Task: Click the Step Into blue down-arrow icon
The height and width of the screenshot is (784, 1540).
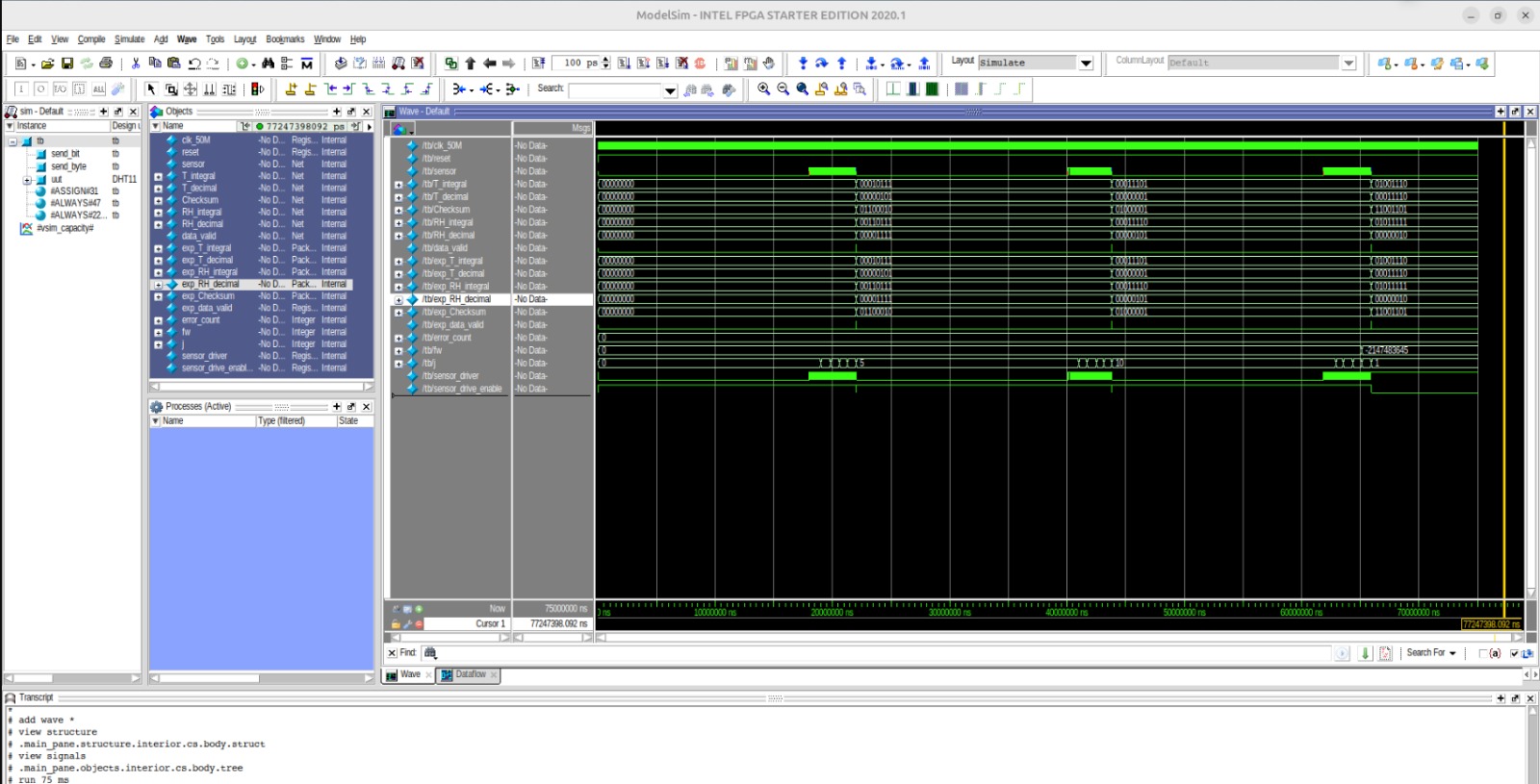Action: click(803, 63)
